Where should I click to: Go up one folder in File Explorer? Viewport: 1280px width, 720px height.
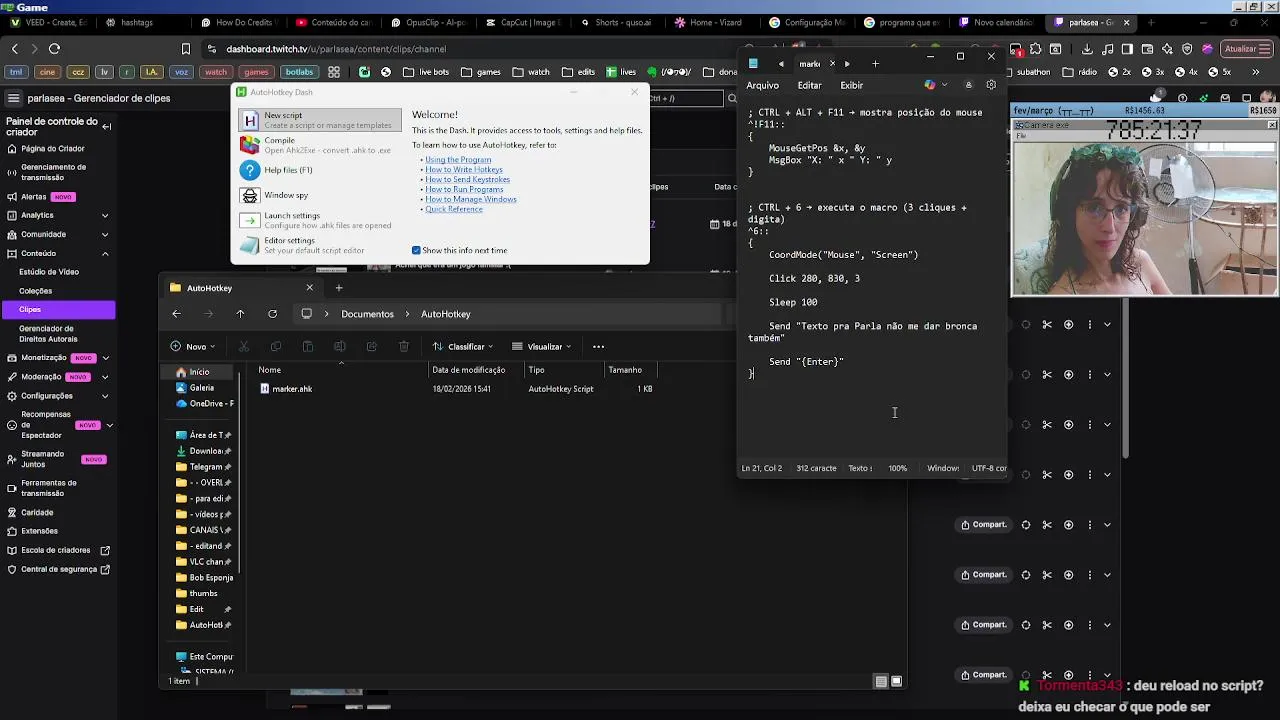point(240,314)
